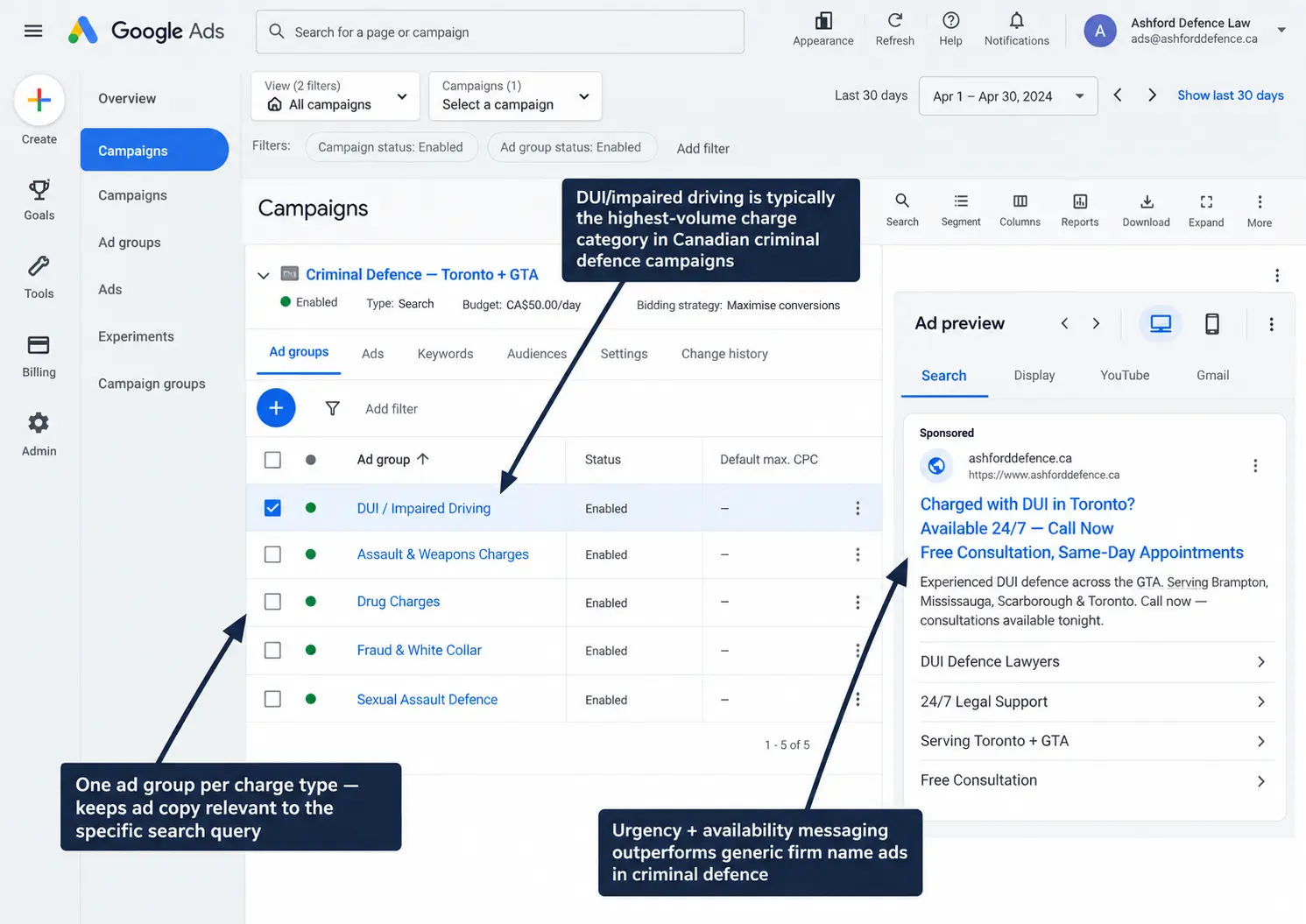This screenshot has width=1306, height=924.
Task: Open Tools in the sidebar
Action: [x=39, y=278]
